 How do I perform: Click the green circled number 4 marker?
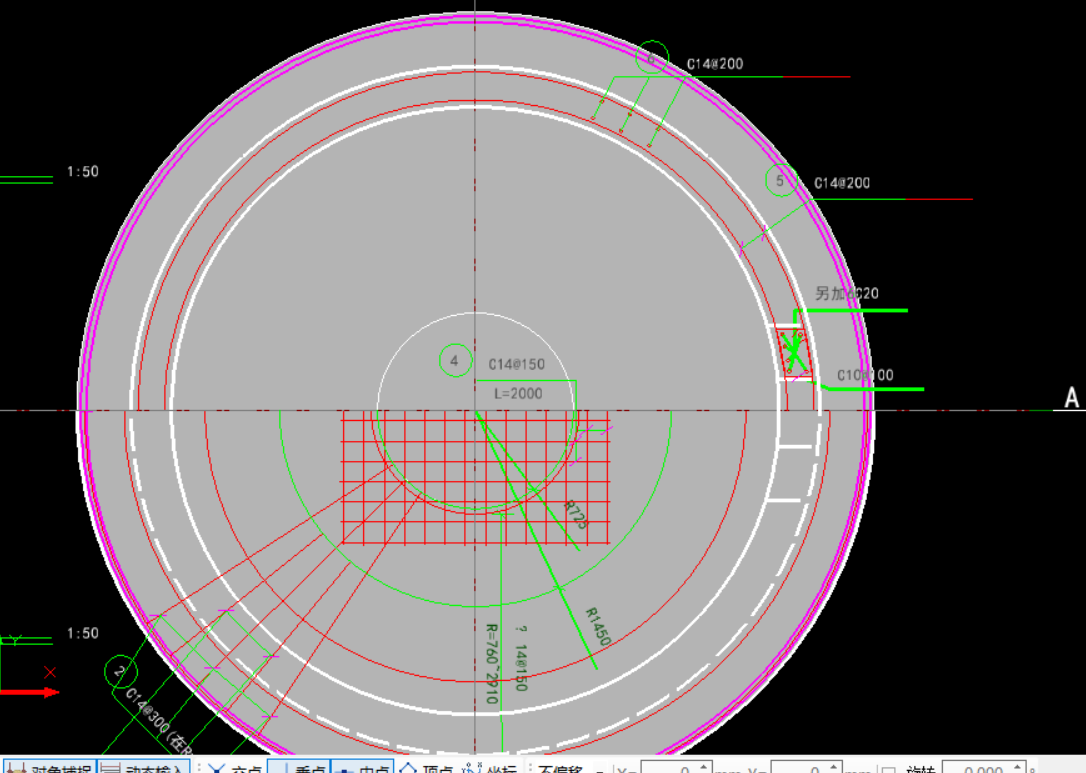(x=455, y=360)
